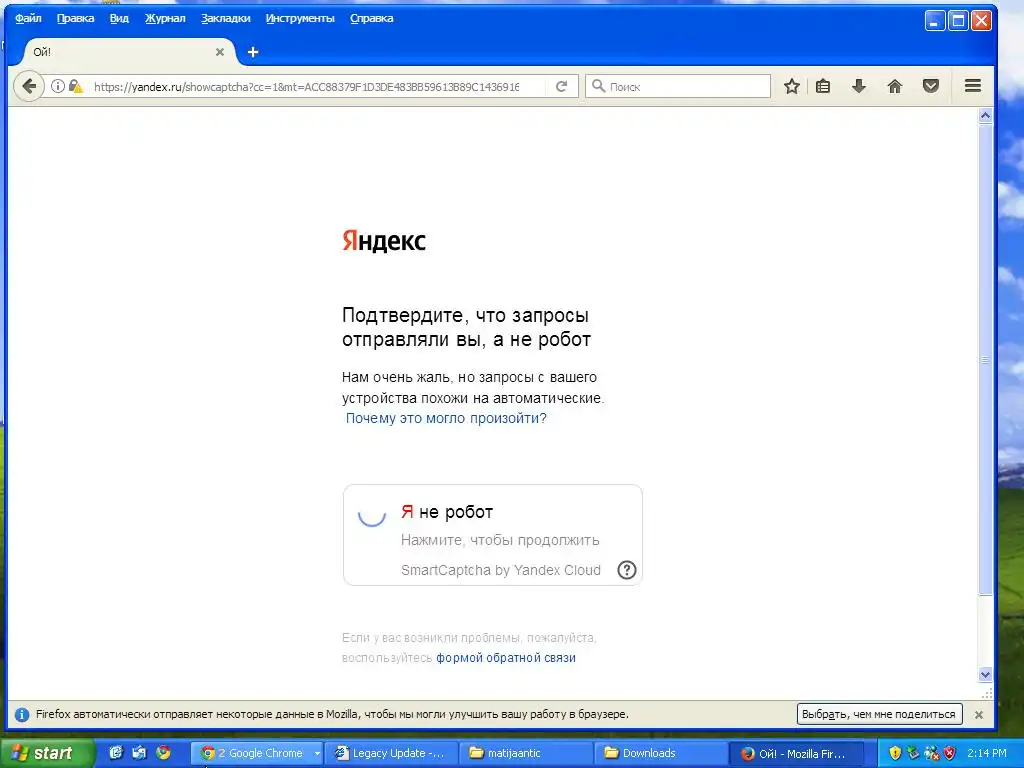
Task: Open the "формой обратной связи" link
Action: click(506, 658)
